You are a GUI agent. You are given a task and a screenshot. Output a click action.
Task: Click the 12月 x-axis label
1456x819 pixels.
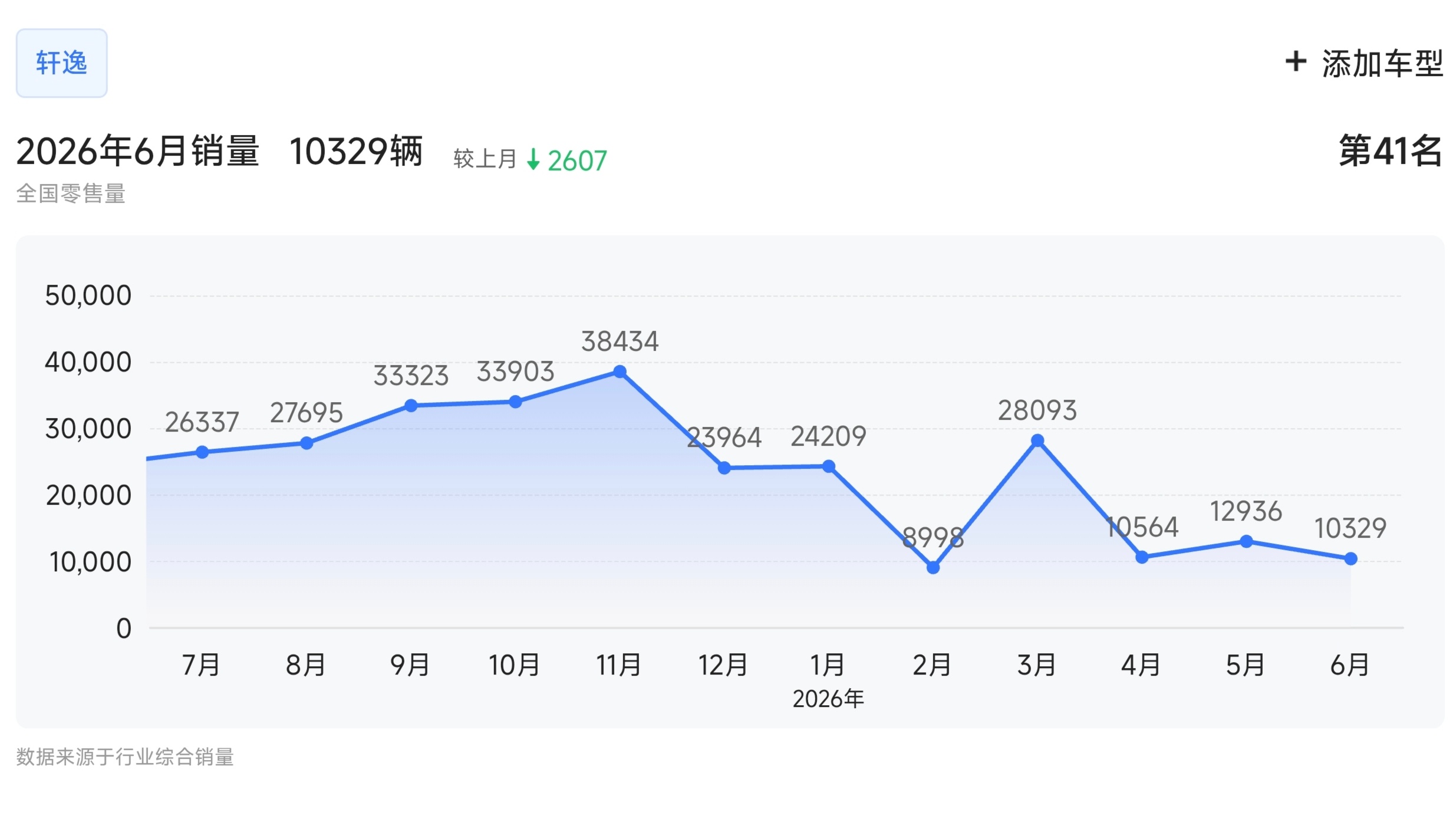tap(723, 665)
